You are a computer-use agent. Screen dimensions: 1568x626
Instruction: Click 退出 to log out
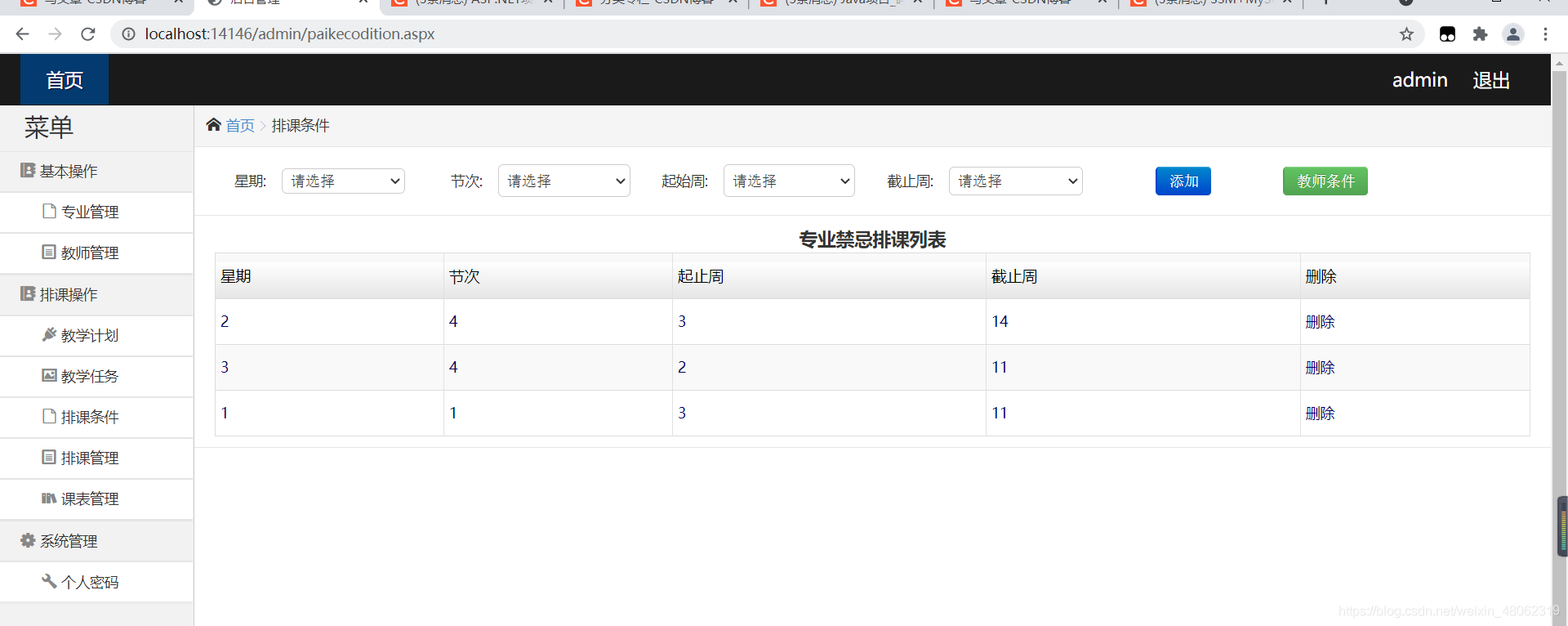click(1491, 80)
